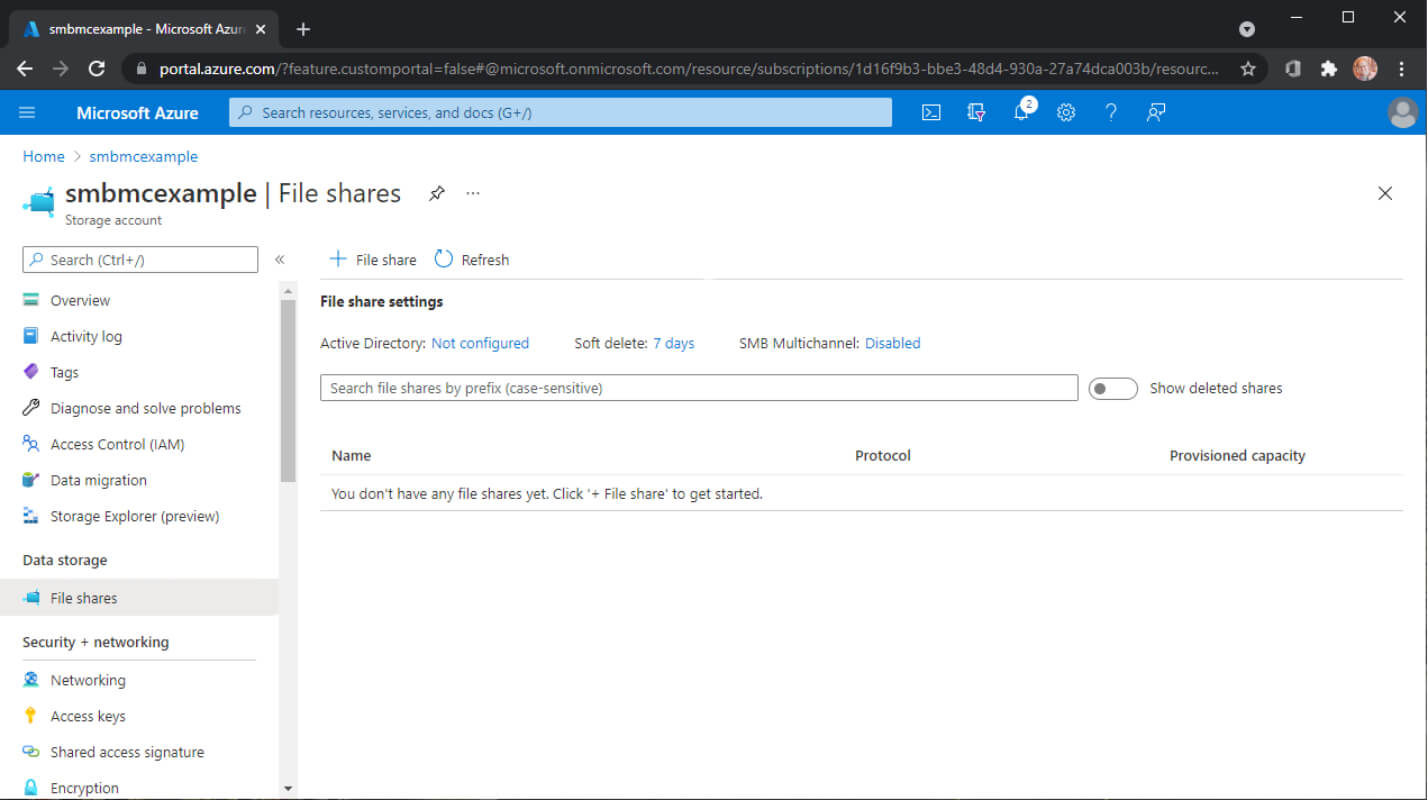Select File shares in Data storage
The height and width of the screenshot is (800, 1428).
coord(139,598)
